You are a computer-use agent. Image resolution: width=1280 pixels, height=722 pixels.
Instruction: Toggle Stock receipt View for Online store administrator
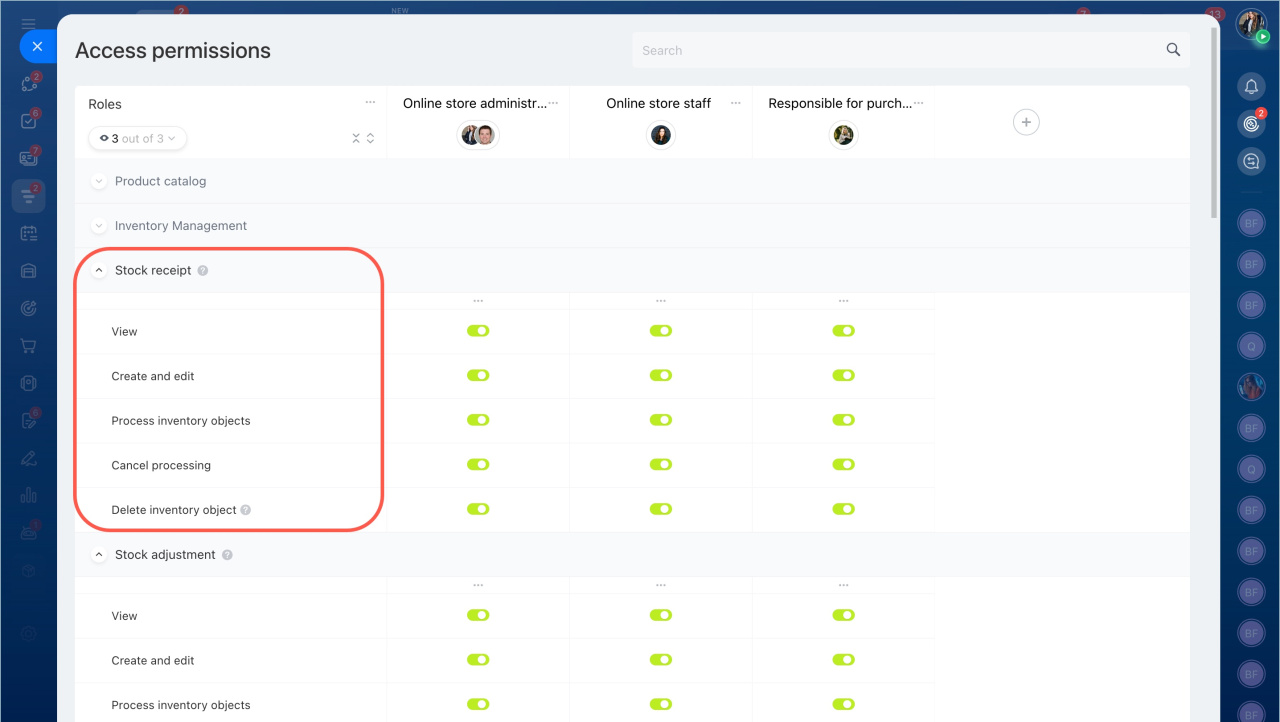(x=478, y=331)
